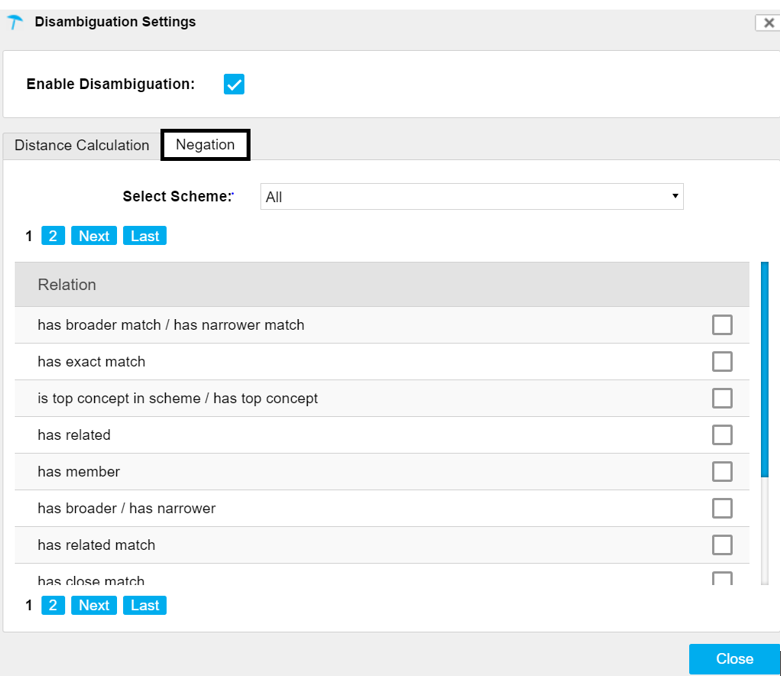Switch to the Distance Calculation tab

pyautogui.click(x=82, y=145)
